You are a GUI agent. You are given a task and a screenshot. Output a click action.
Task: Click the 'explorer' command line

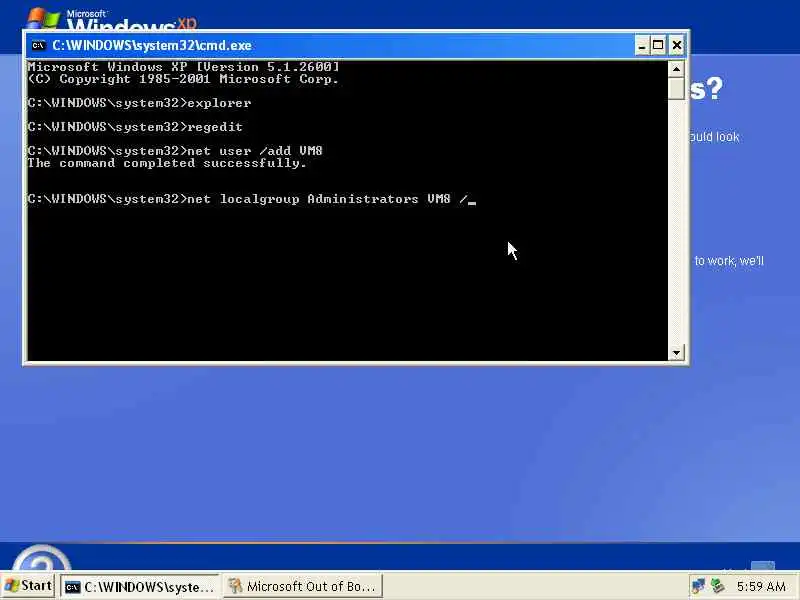(x=139, y=103)
